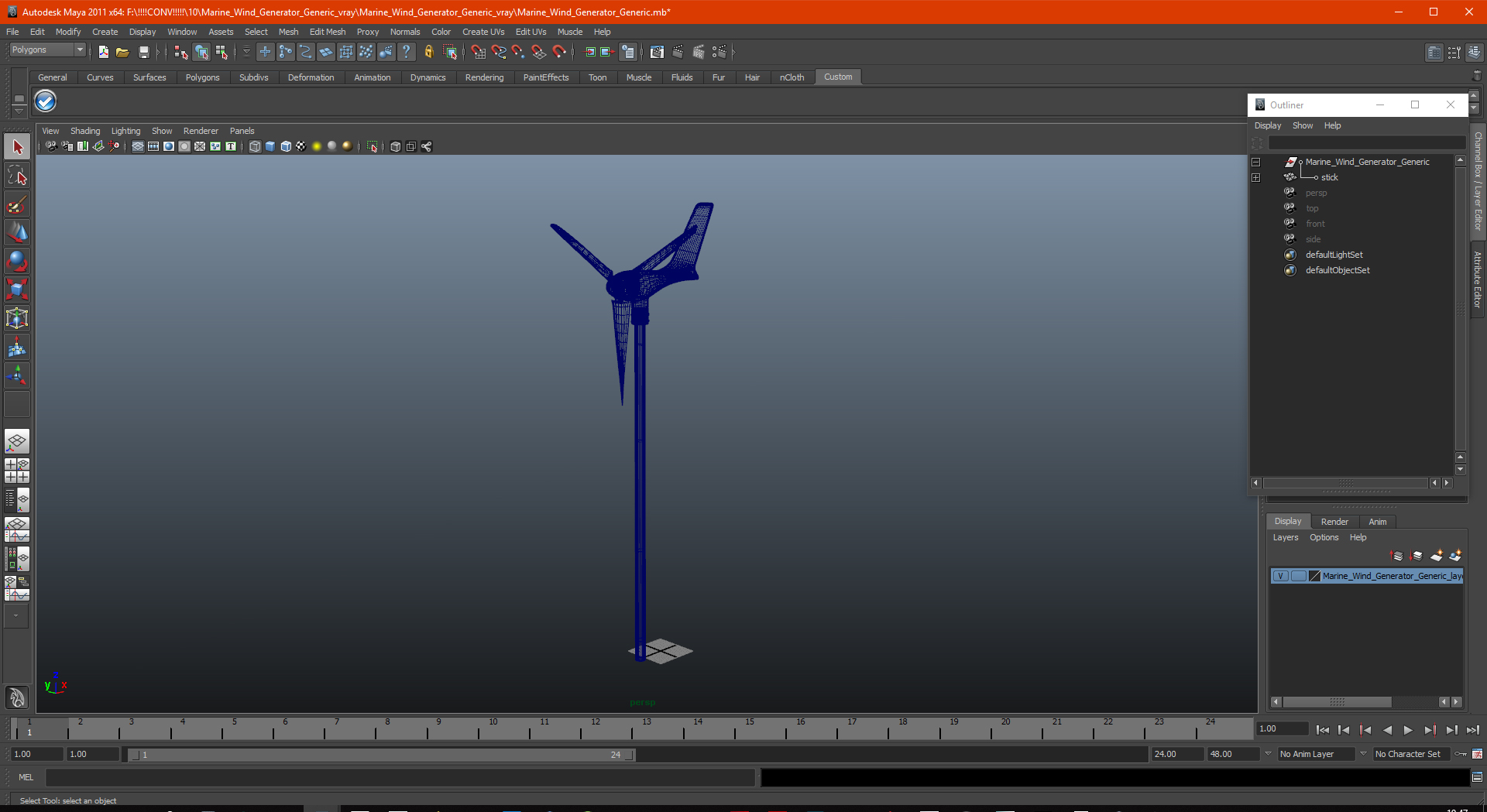Collapse Marine_Wind_Generator_Generic in Outliner
The width and height of the screenshot is (1487, 812).
(1255, 163)
